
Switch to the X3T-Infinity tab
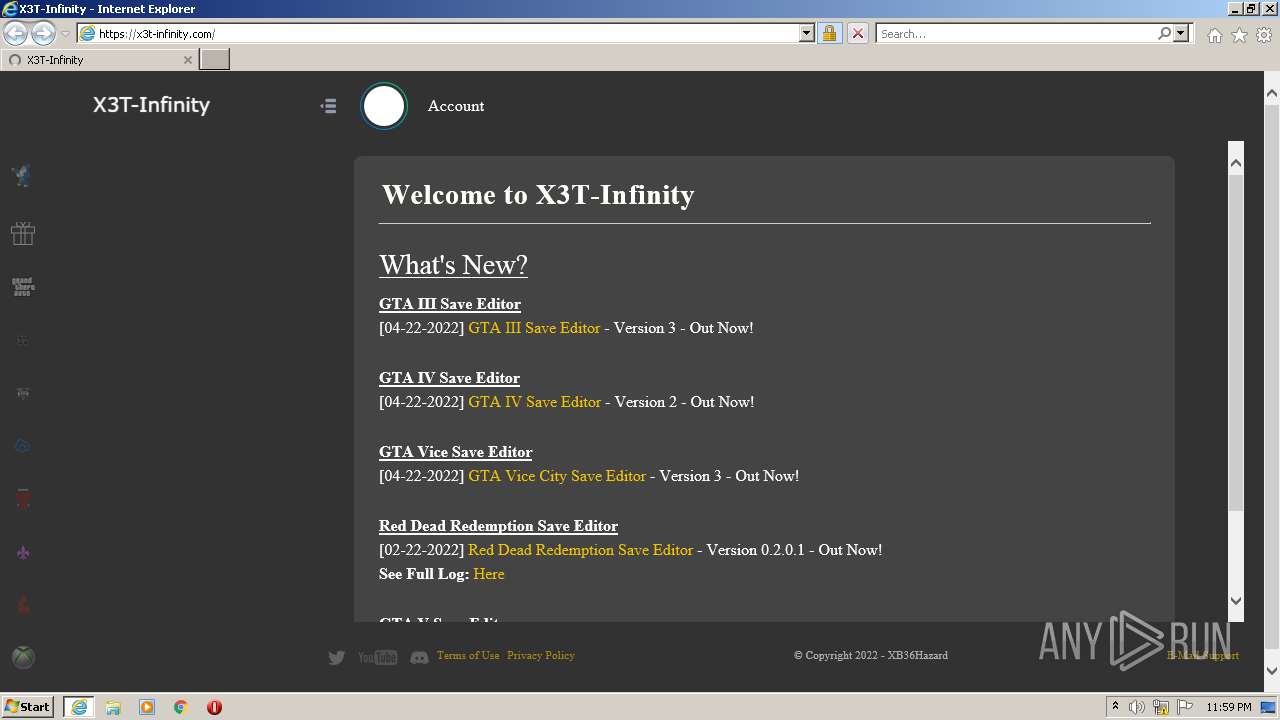click(x=98, y=60)
